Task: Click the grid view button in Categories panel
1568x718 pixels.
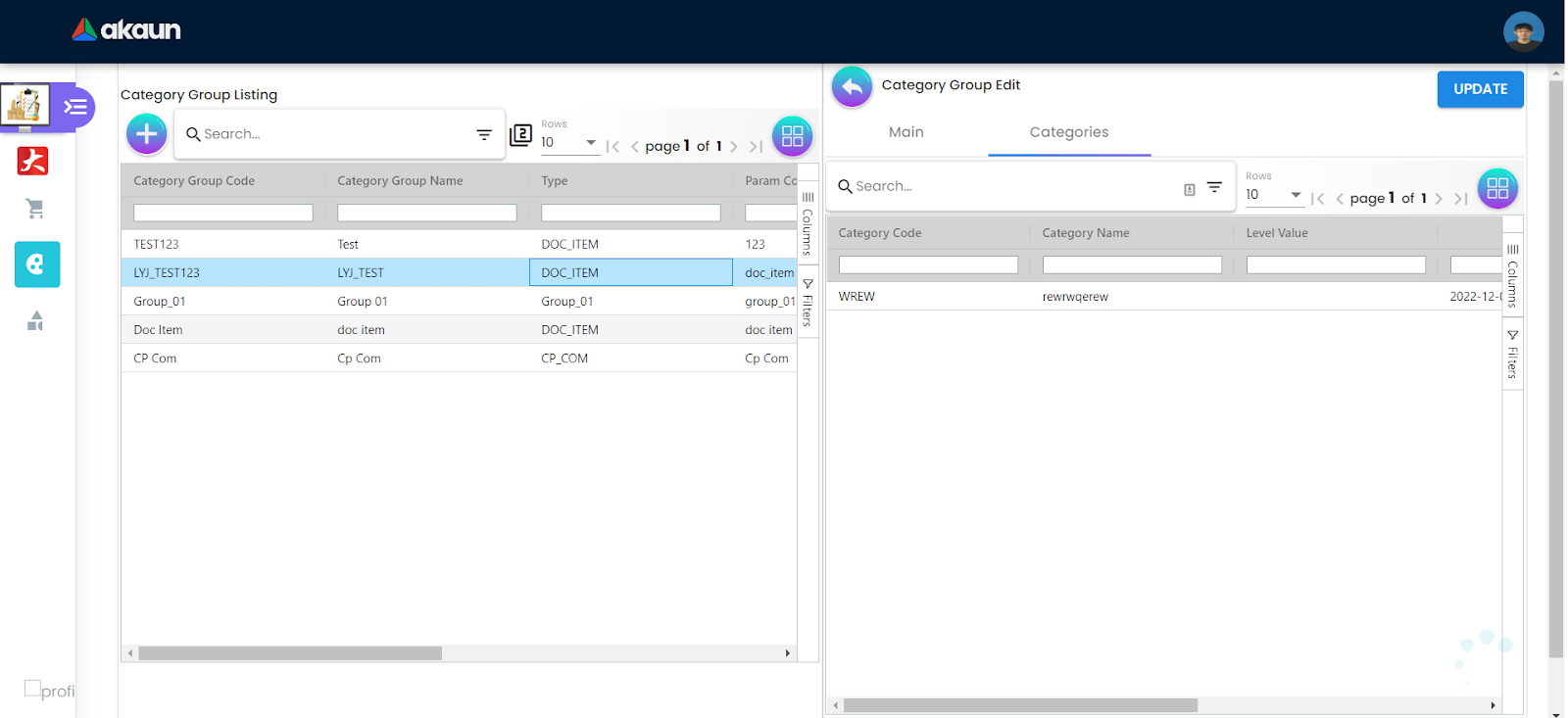Action: (1496, 188)
